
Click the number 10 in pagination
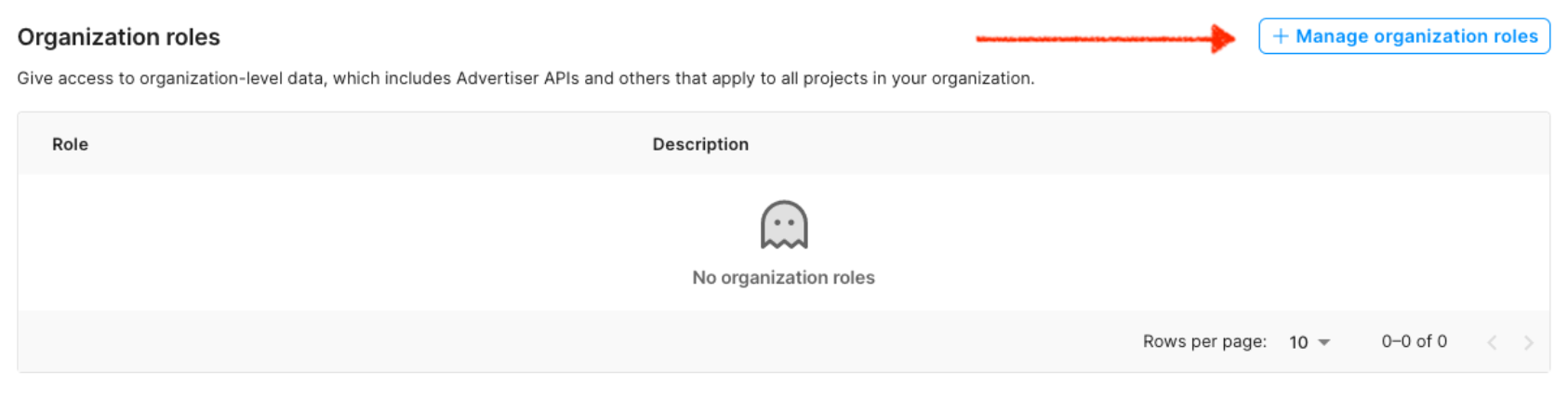[x=1298, y=342]
